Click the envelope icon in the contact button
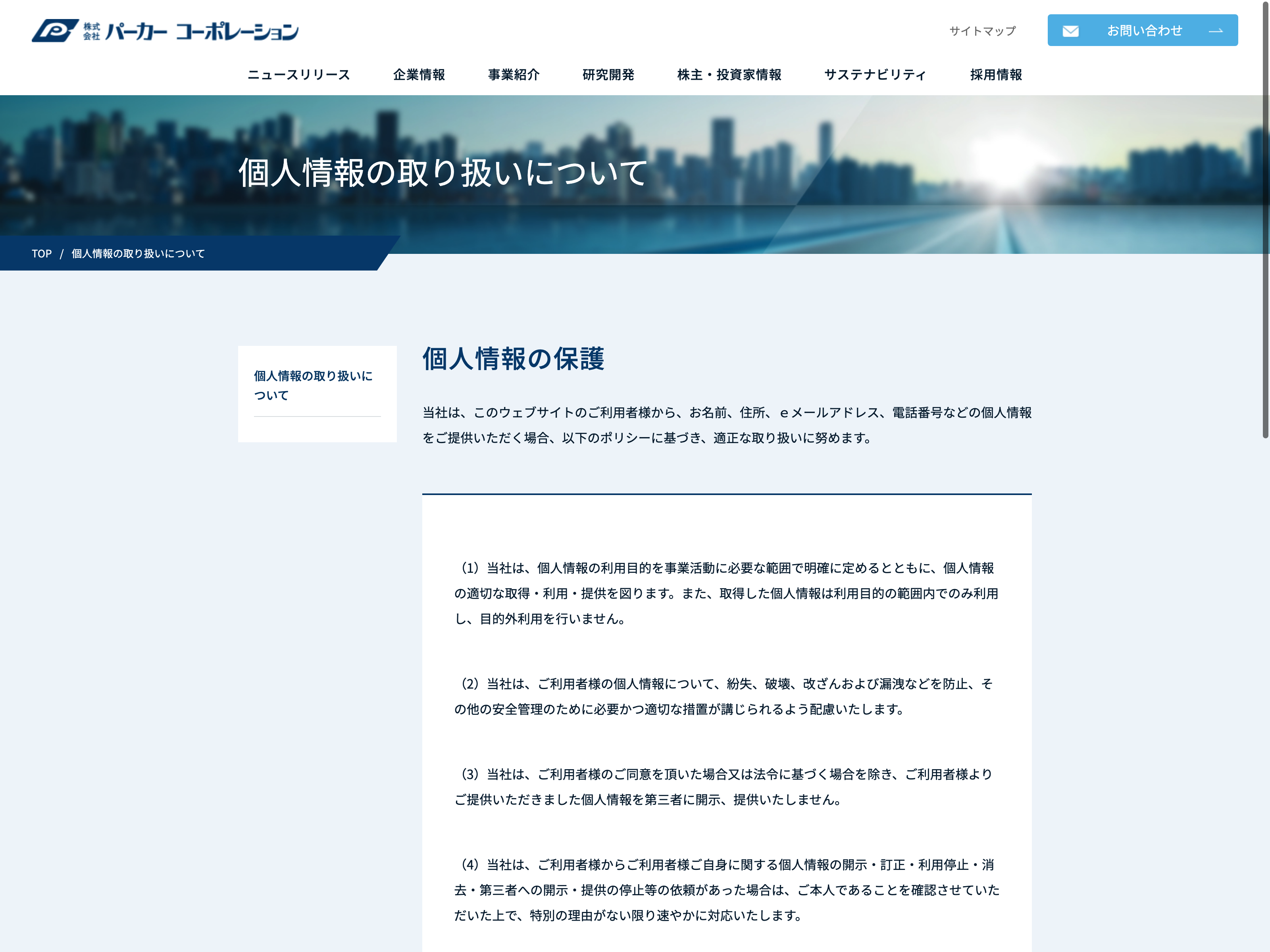The width and height of the screenshot is (1270, 952). pos(1070,31)
